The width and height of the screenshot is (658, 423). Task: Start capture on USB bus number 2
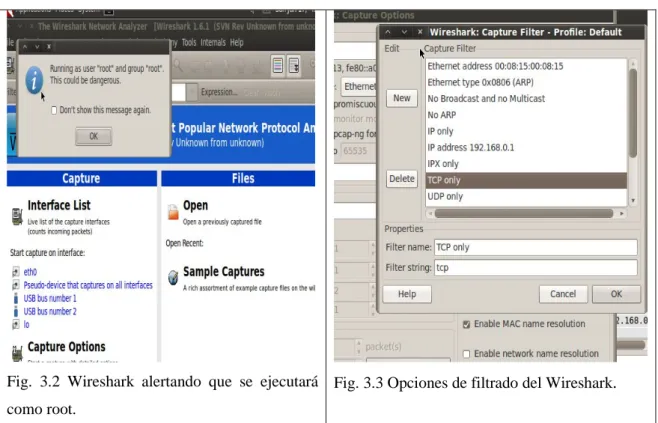pos(50,311)
